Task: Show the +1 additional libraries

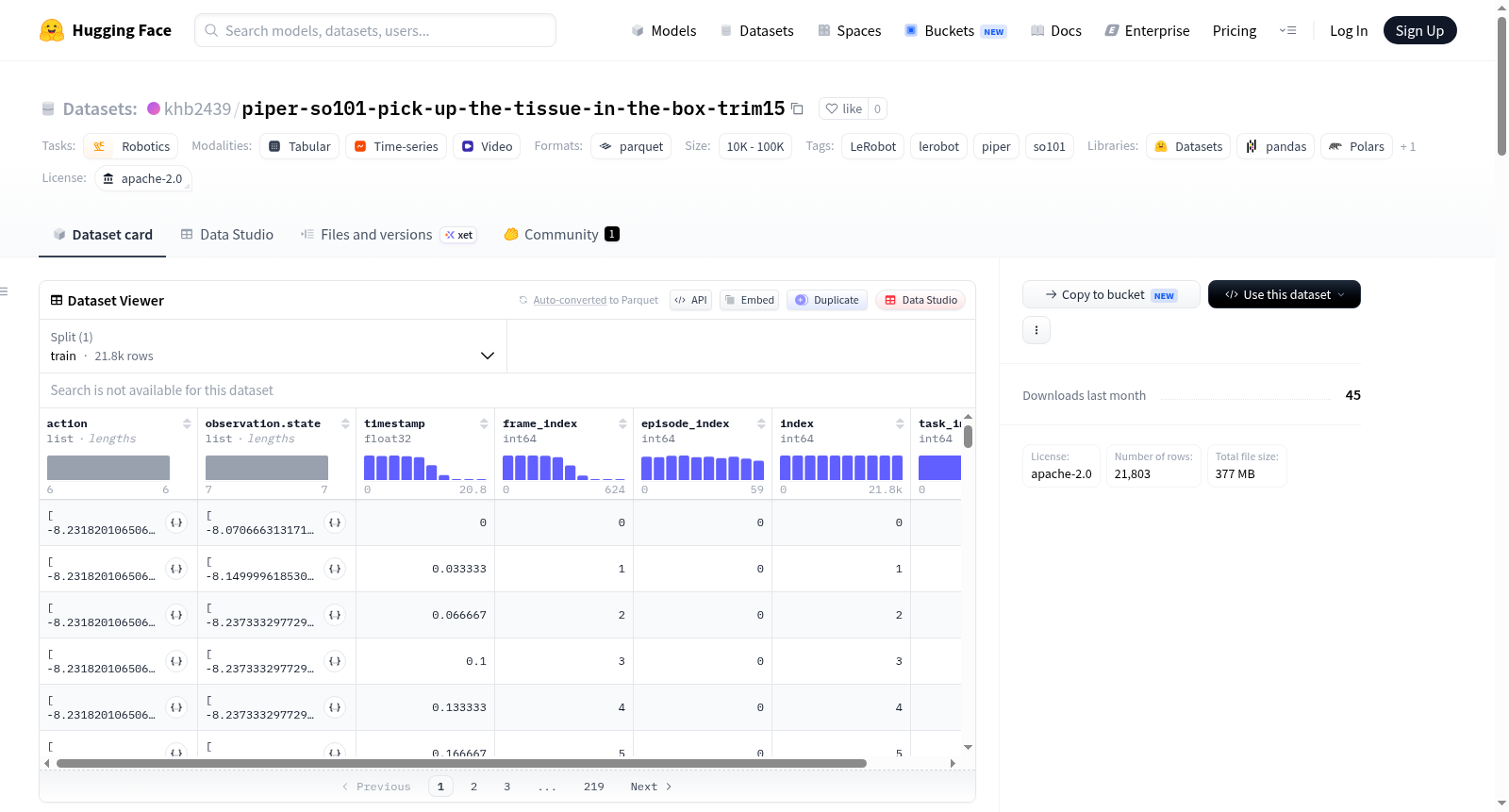Action: pyautogui.click(x=1408, y=146)
